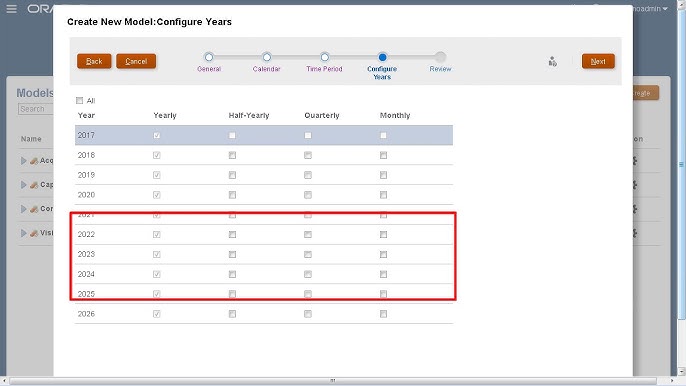Image resolution: width=686 pixels, height=386 pixels.
Task: Click the horizontal scrollbar right arrow
Action: 672,381
